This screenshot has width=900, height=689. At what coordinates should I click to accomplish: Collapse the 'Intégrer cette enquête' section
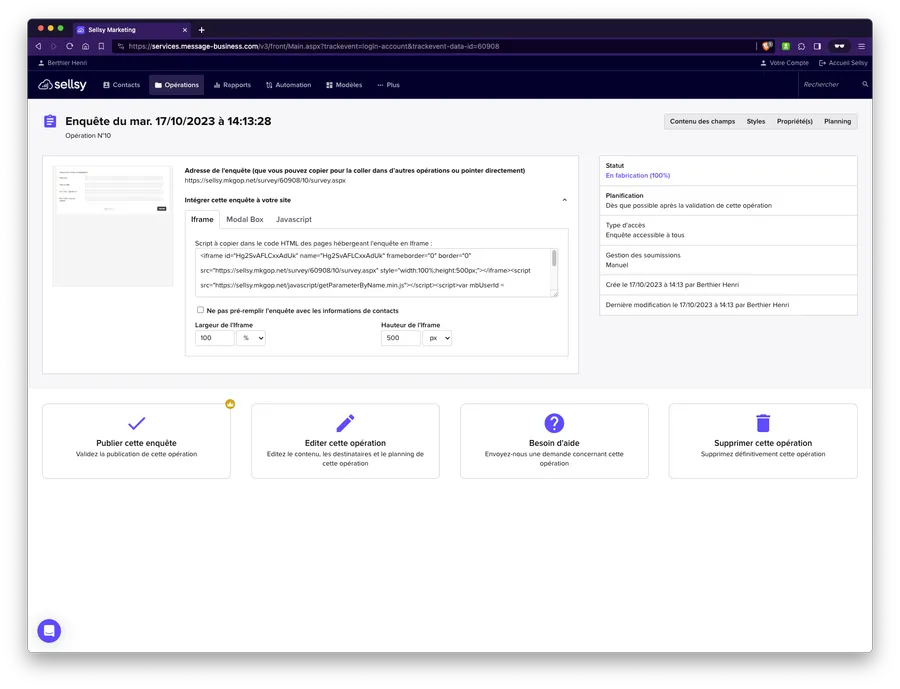point(564,200)
